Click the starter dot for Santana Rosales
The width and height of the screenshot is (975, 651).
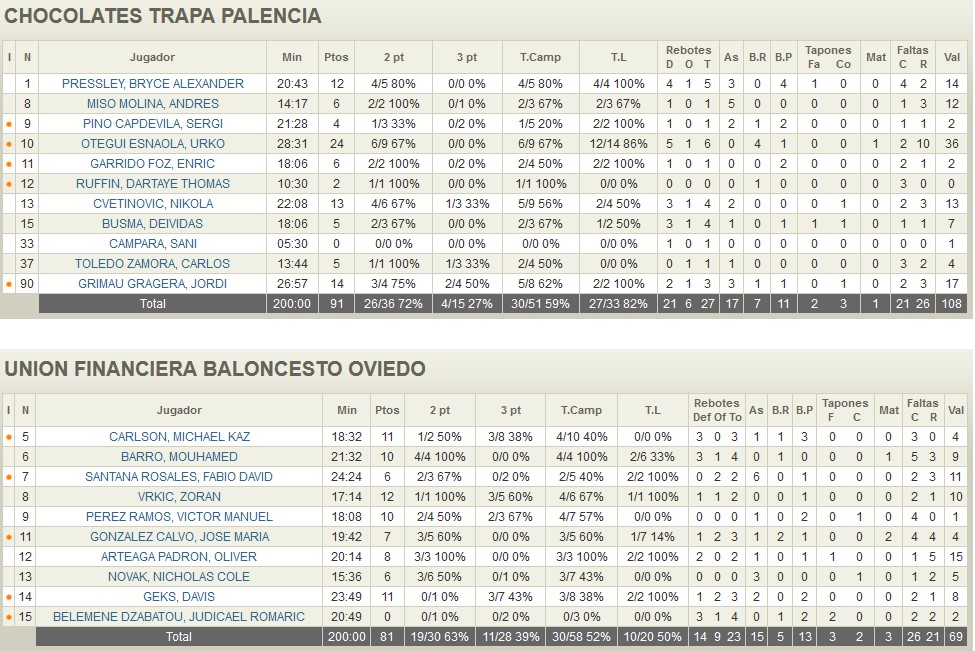pyautogui.click(x=9, y=477)
